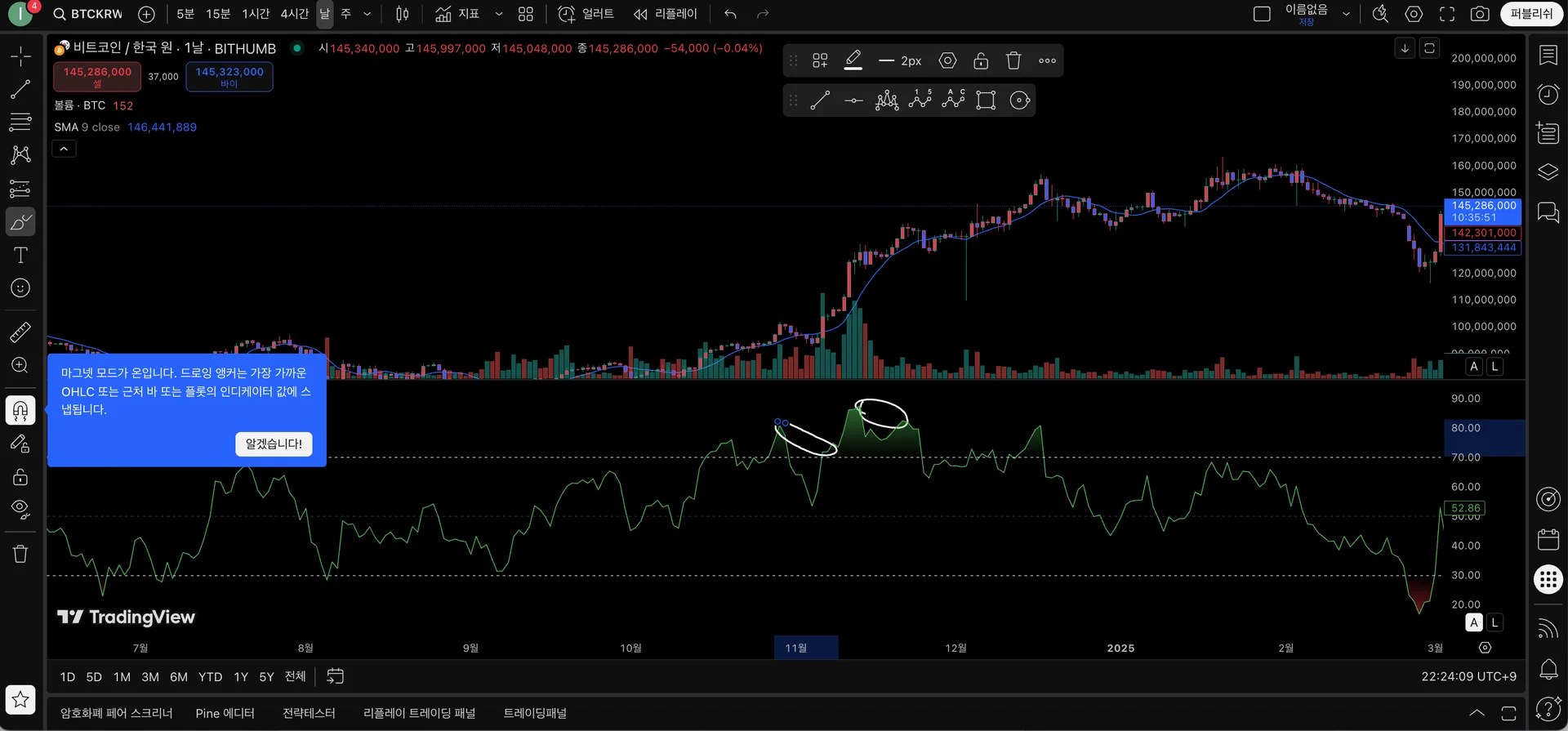The width and height of the screenshot is (1568, 731).
Task: Pick the Elliott wave 1-5 favorite tool
Action: click(920, 100)
